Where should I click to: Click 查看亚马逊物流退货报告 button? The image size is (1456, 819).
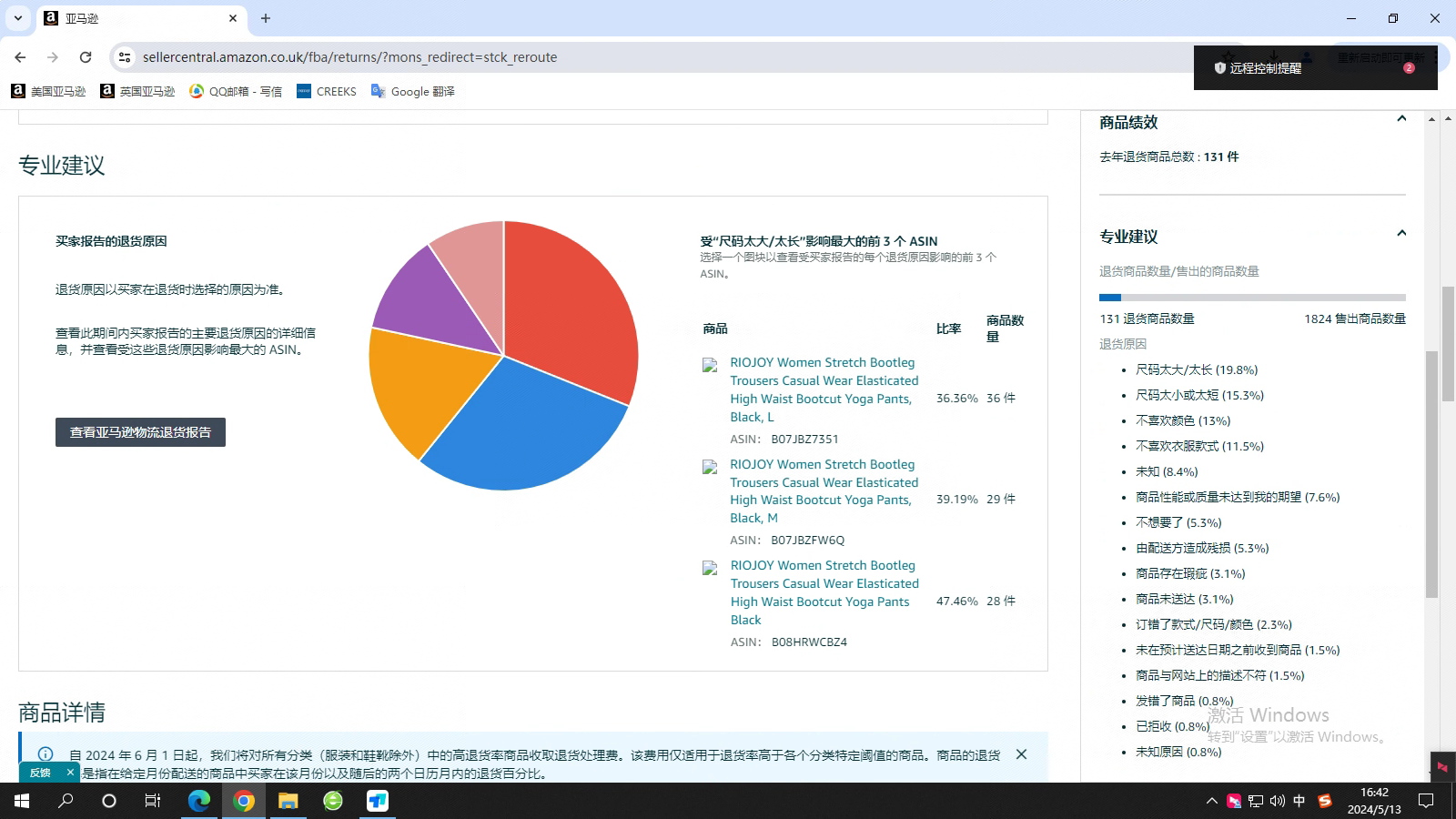(x=140, y=432)
